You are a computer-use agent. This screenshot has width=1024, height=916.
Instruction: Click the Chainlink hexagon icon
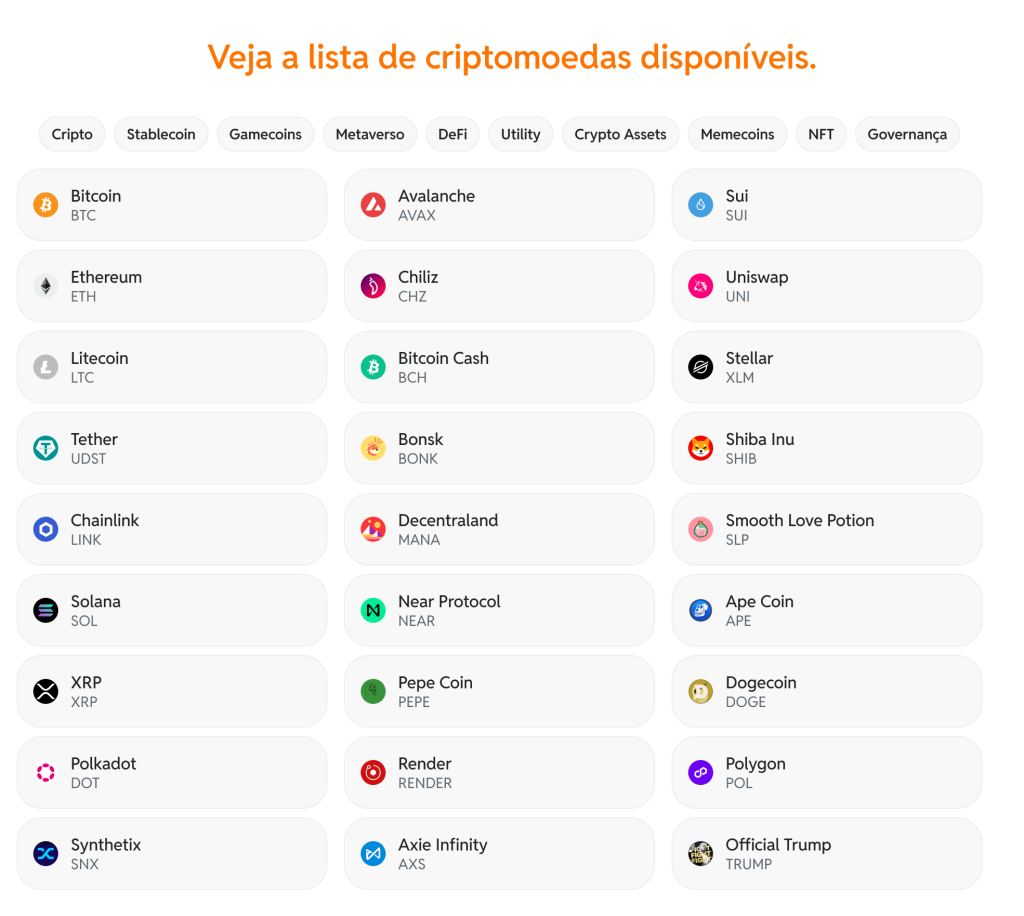(44, 529)
